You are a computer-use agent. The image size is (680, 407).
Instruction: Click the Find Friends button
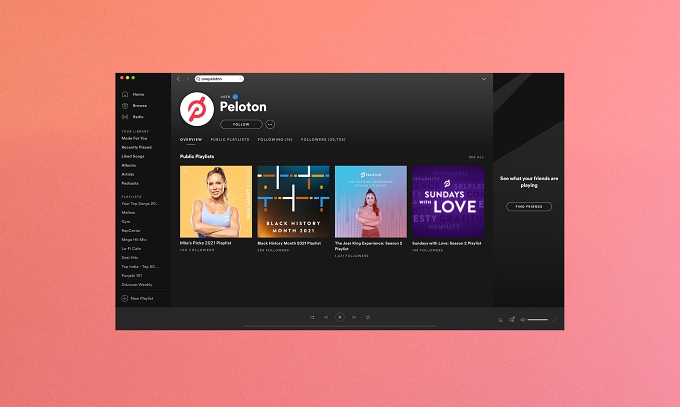click(529, 207)
